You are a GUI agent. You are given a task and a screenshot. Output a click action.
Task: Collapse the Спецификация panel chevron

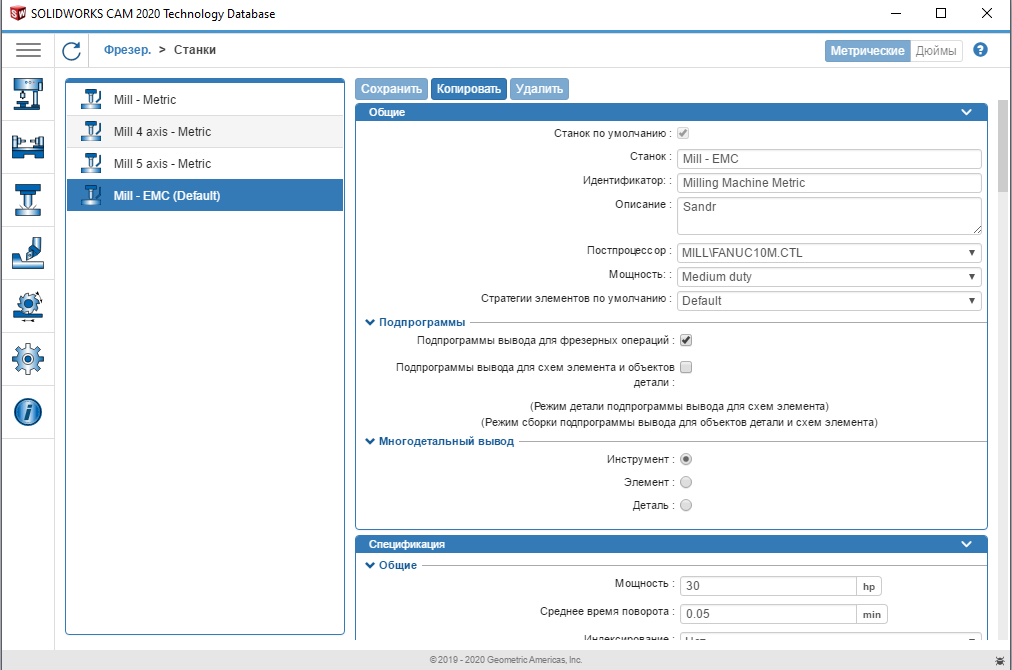click(x=966, y=544)
